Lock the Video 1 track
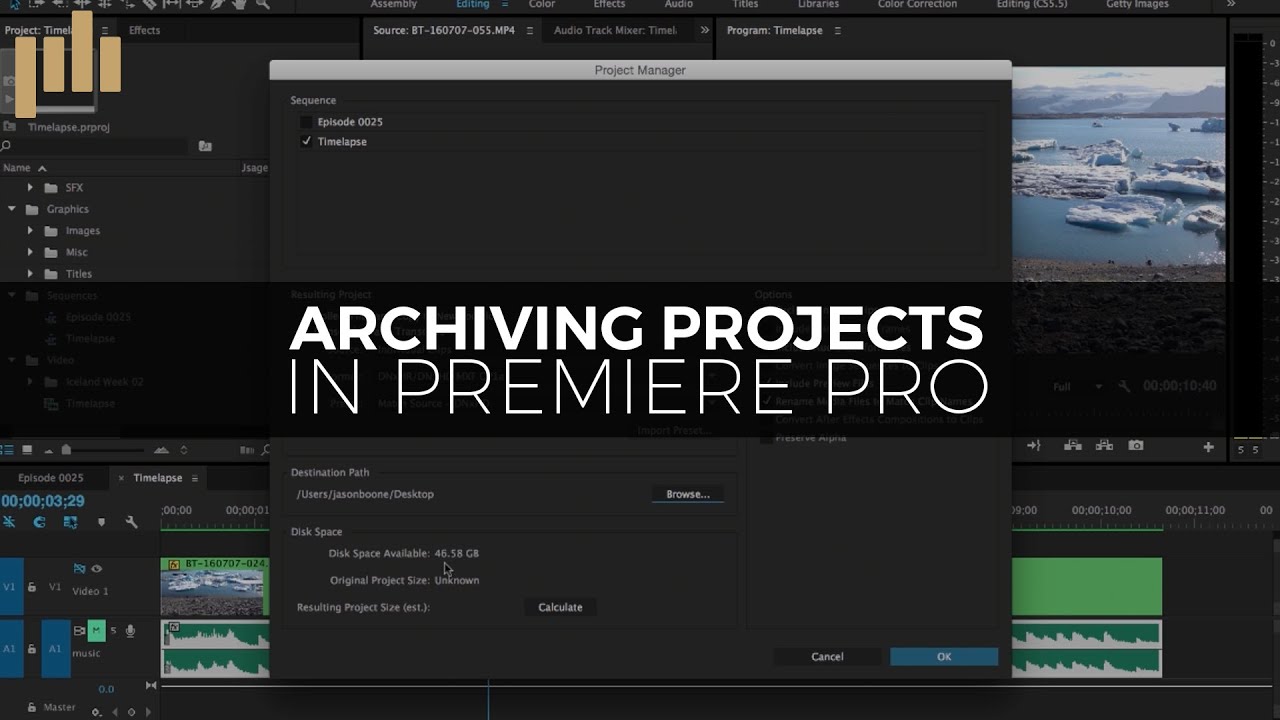This screenshot has height=720, width=1280. (x=32, y=588)
